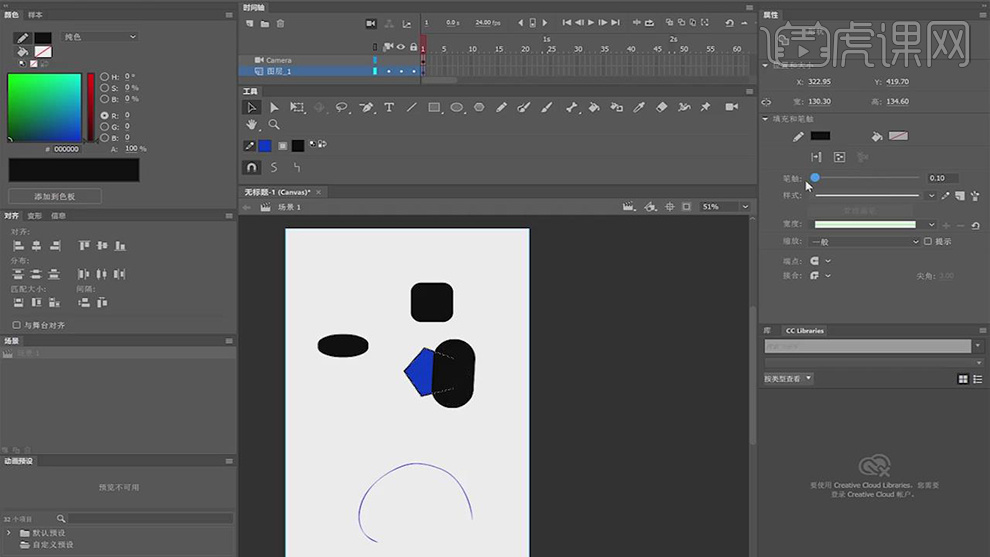The width and height of the screenshot is (990, 557).
Task: Choose the Eraser tool
Action: pyautogui.click(x=662, y=107)
